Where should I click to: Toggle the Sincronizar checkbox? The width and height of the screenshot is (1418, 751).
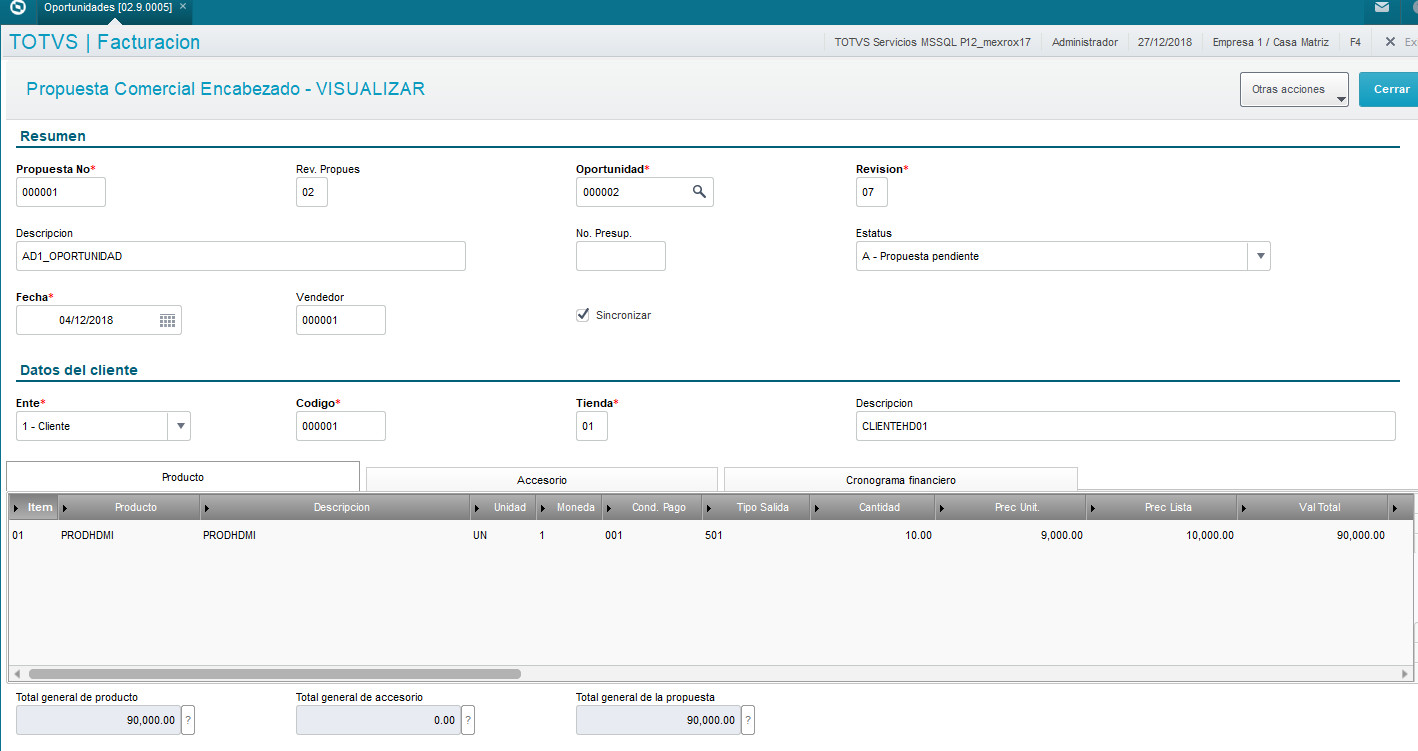[583, 315]
